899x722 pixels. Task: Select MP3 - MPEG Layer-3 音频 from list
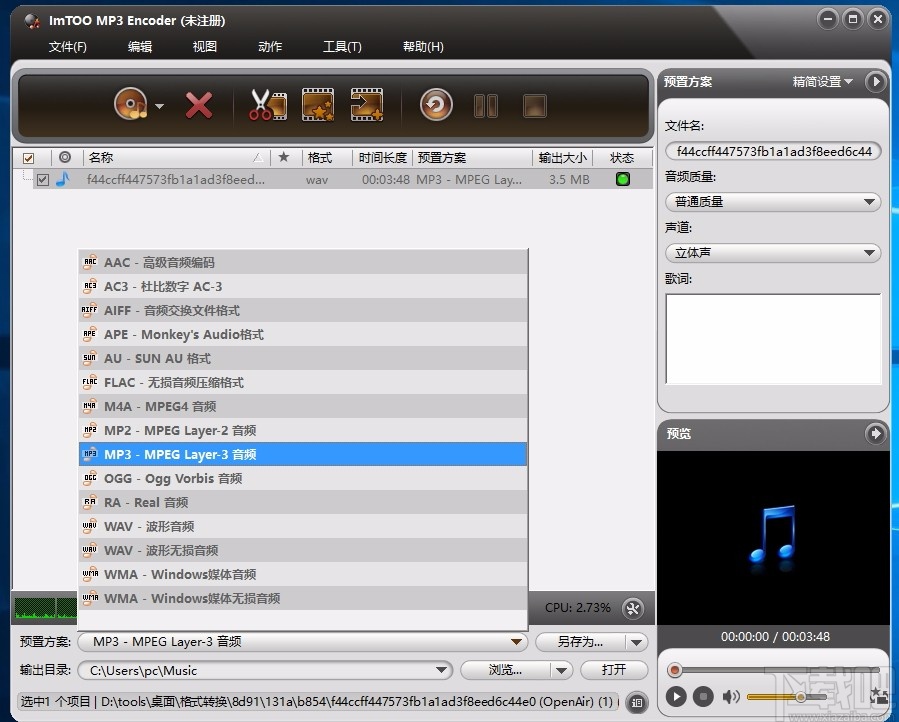pyautogui.click(x=300, y=454)
